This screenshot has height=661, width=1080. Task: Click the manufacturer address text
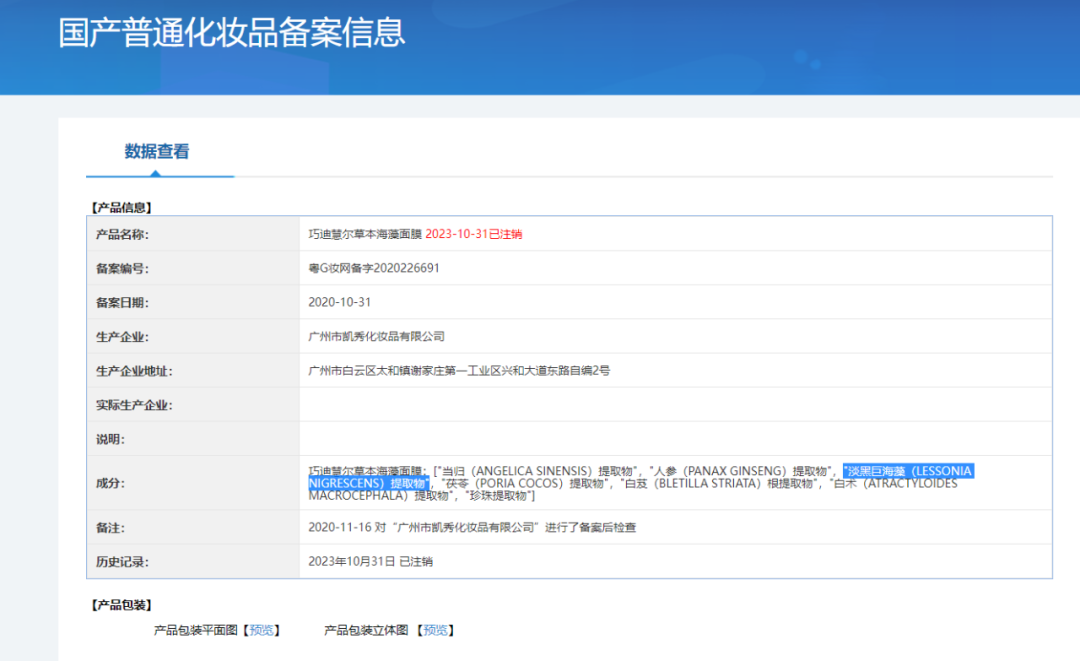point(459,370)
